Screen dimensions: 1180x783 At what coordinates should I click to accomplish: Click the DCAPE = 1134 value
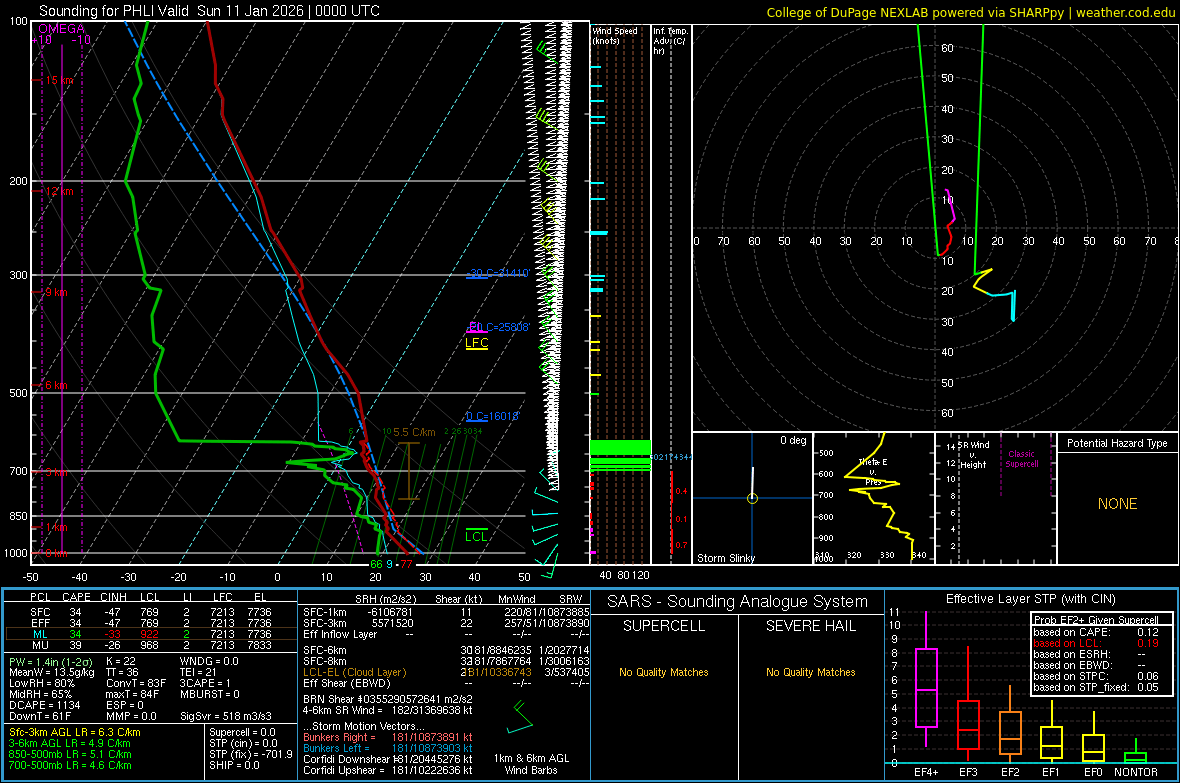(44, 705)
